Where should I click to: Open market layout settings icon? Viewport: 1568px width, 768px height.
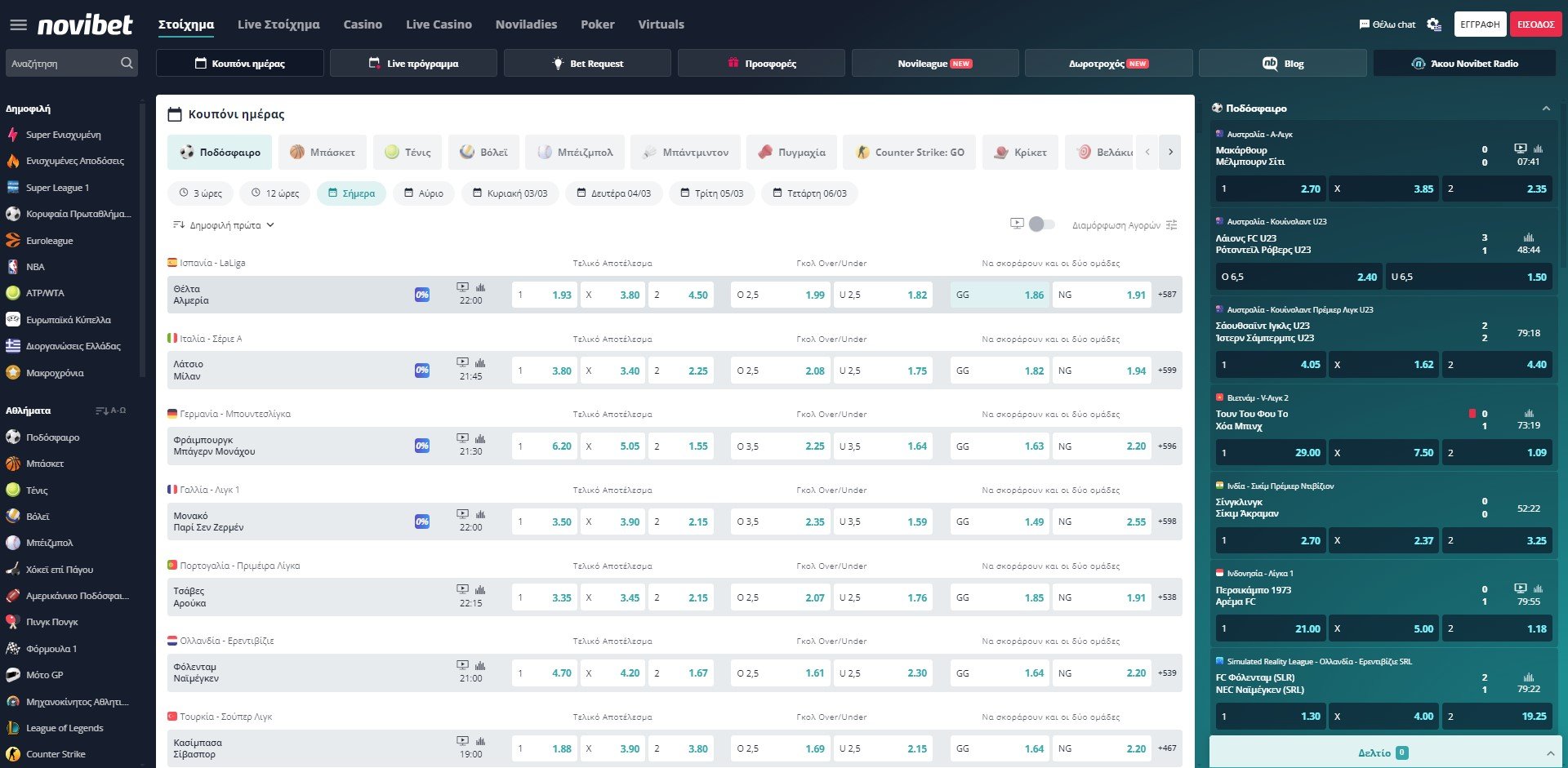pyautogui.click(x=1172, y=225)
